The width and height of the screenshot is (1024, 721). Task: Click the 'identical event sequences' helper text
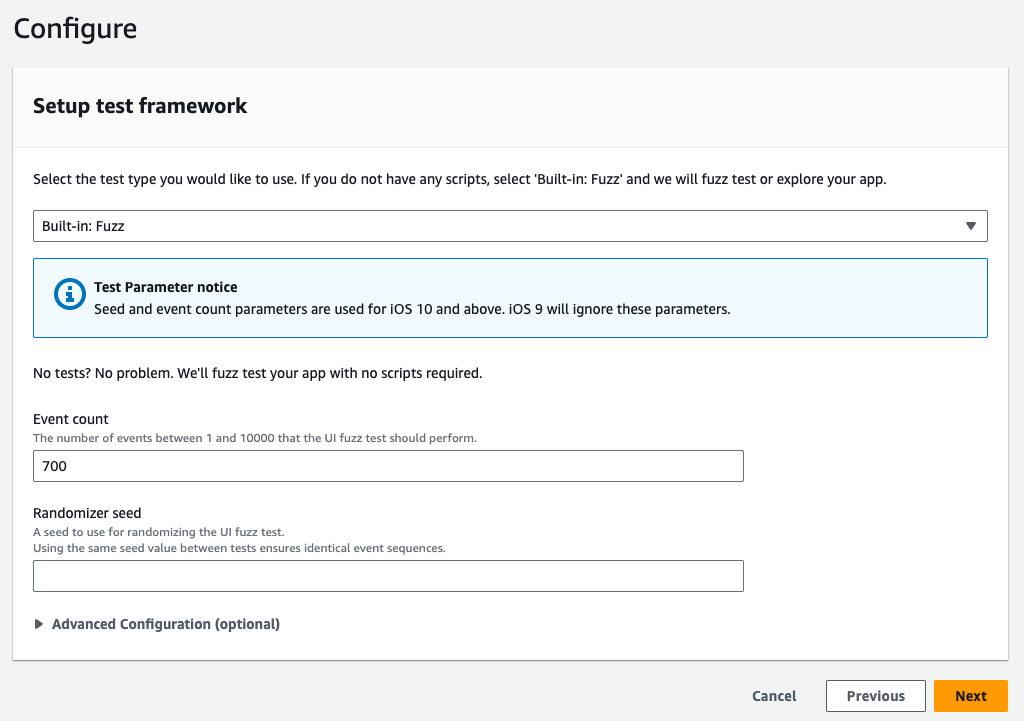tap(239, 548)
